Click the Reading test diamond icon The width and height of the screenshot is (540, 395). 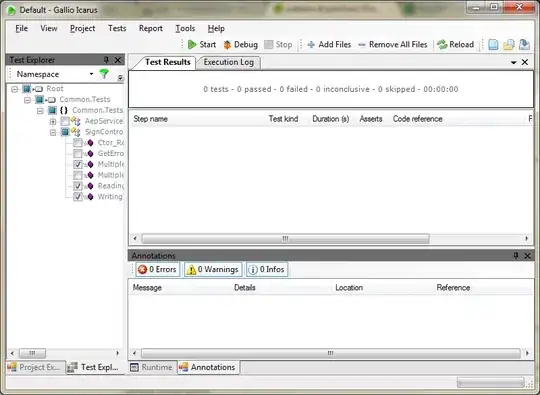pos(90,186)
